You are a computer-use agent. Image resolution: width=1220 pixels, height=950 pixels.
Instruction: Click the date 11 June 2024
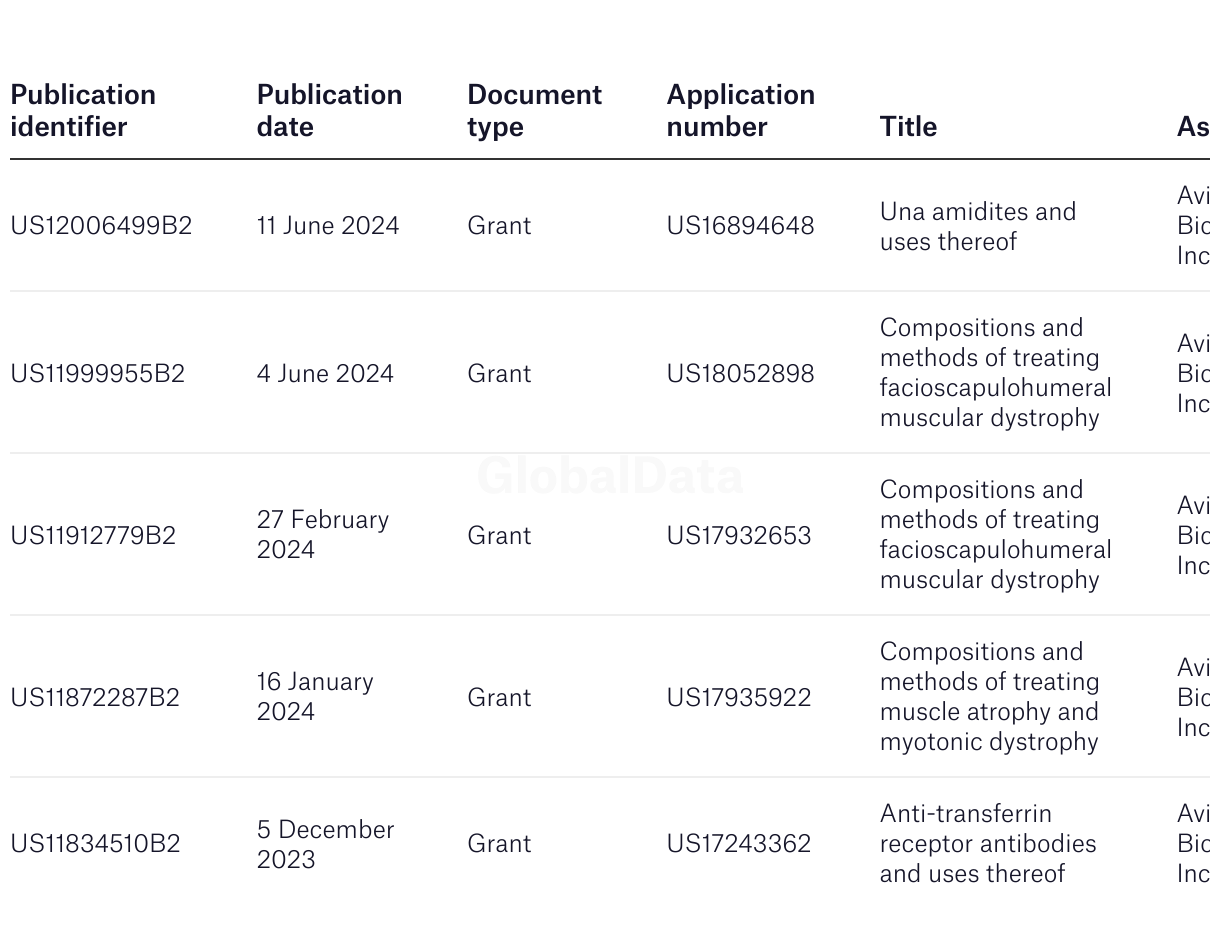(328, 226)
